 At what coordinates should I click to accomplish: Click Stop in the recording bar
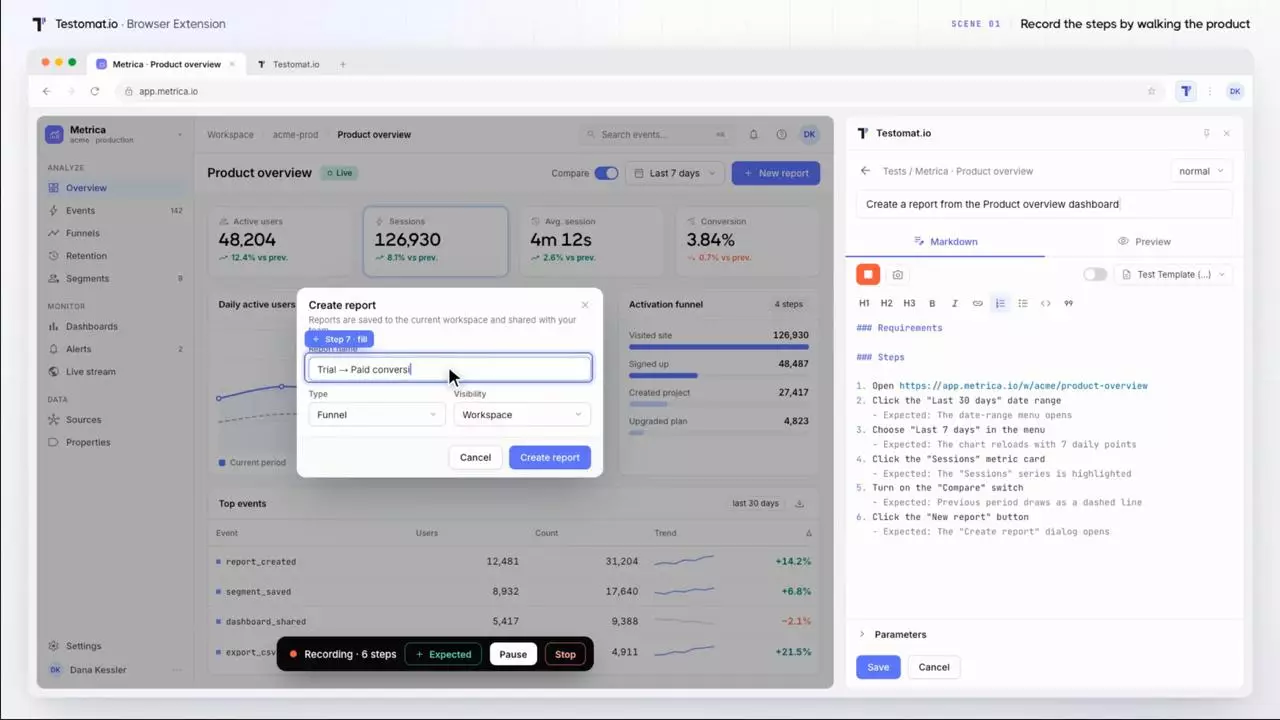click(x=565, y=654)
